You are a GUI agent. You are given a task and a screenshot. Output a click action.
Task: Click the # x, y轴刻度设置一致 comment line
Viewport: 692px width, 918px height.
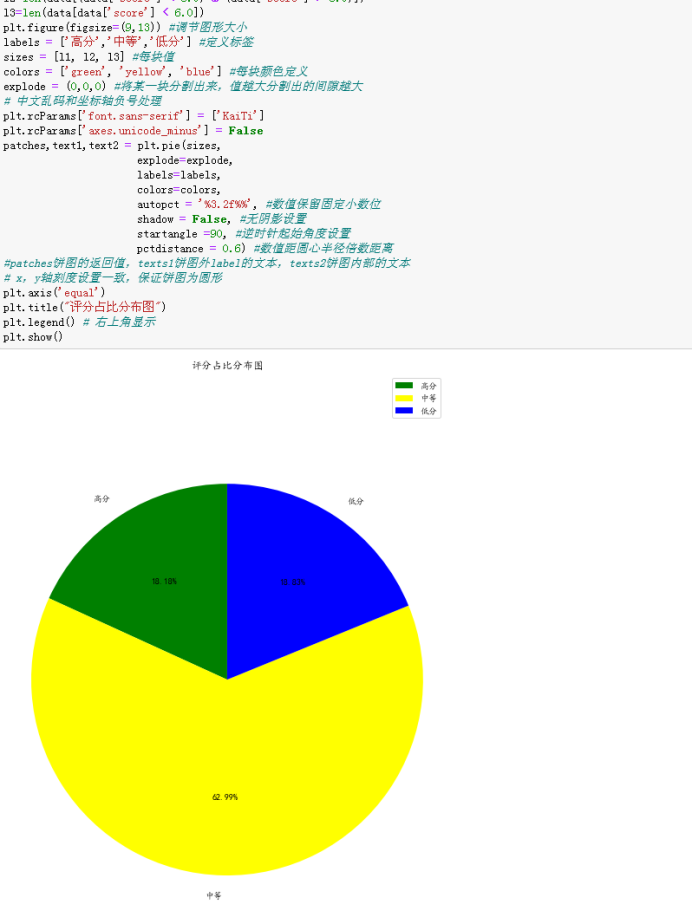tap(113, 278)
